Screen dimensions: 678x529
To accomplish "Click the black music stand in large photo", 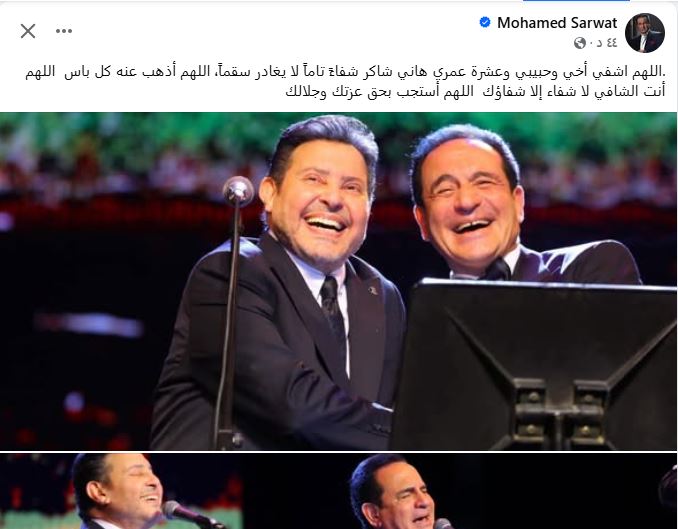I will point(535,365).
